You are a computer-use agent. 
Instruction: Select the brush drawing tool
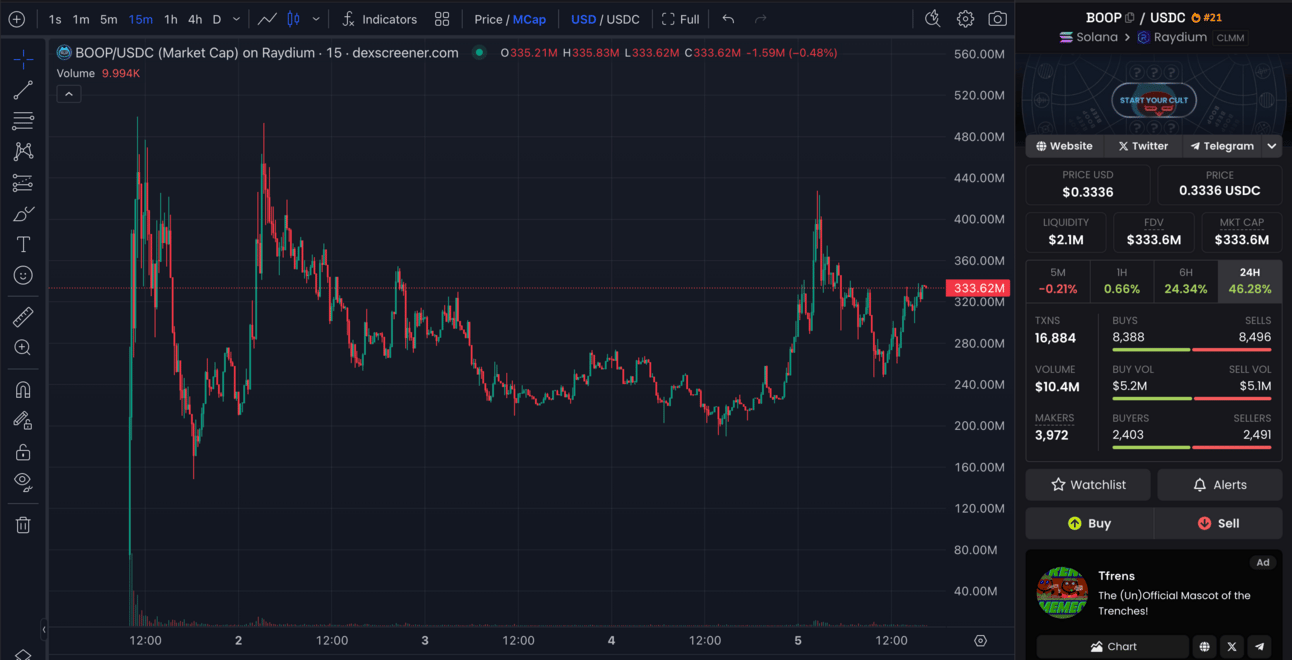tap(23, 214)
